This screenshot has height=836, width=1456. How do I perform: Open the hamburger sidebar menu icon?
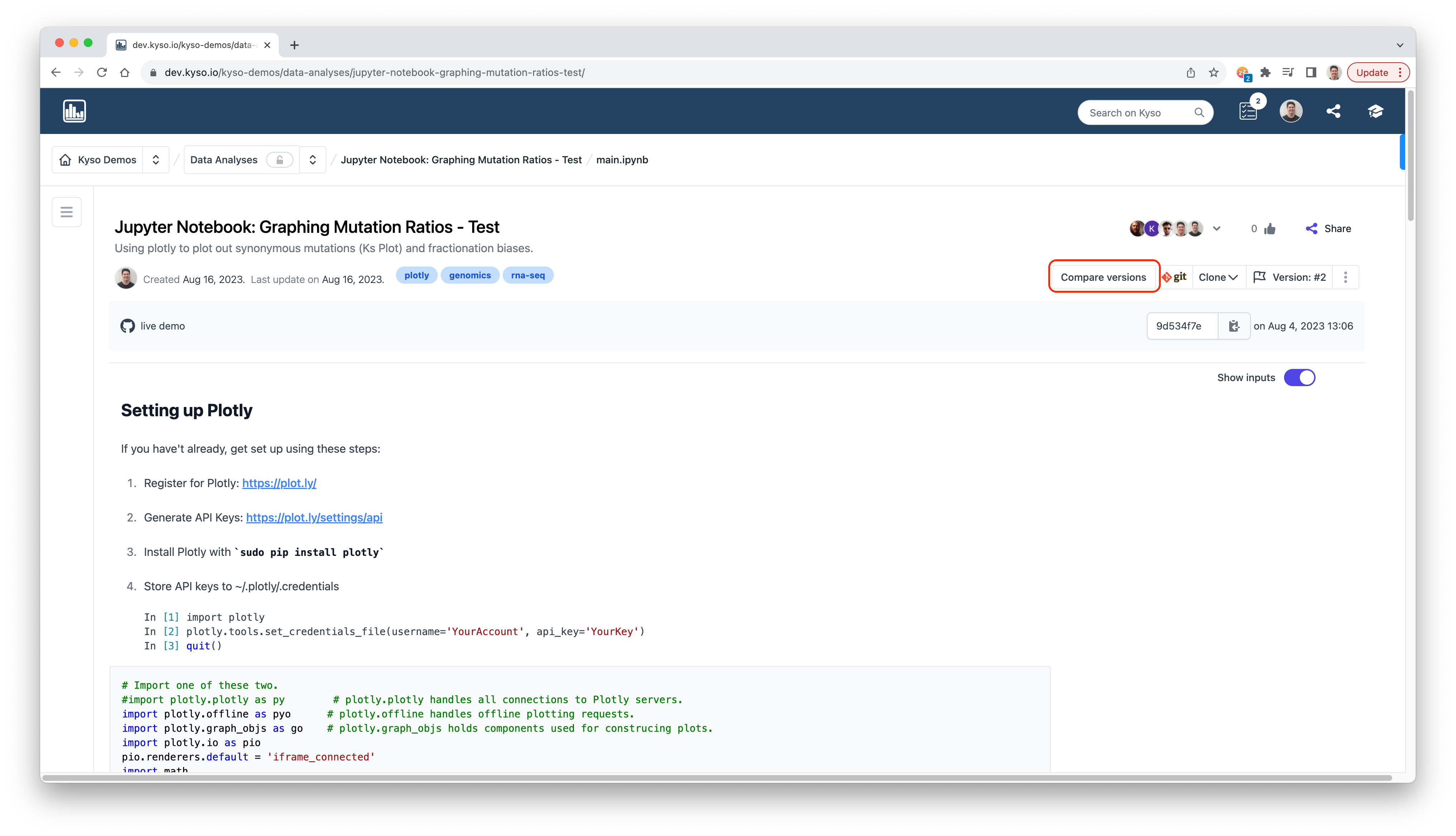tap(67, 212)
